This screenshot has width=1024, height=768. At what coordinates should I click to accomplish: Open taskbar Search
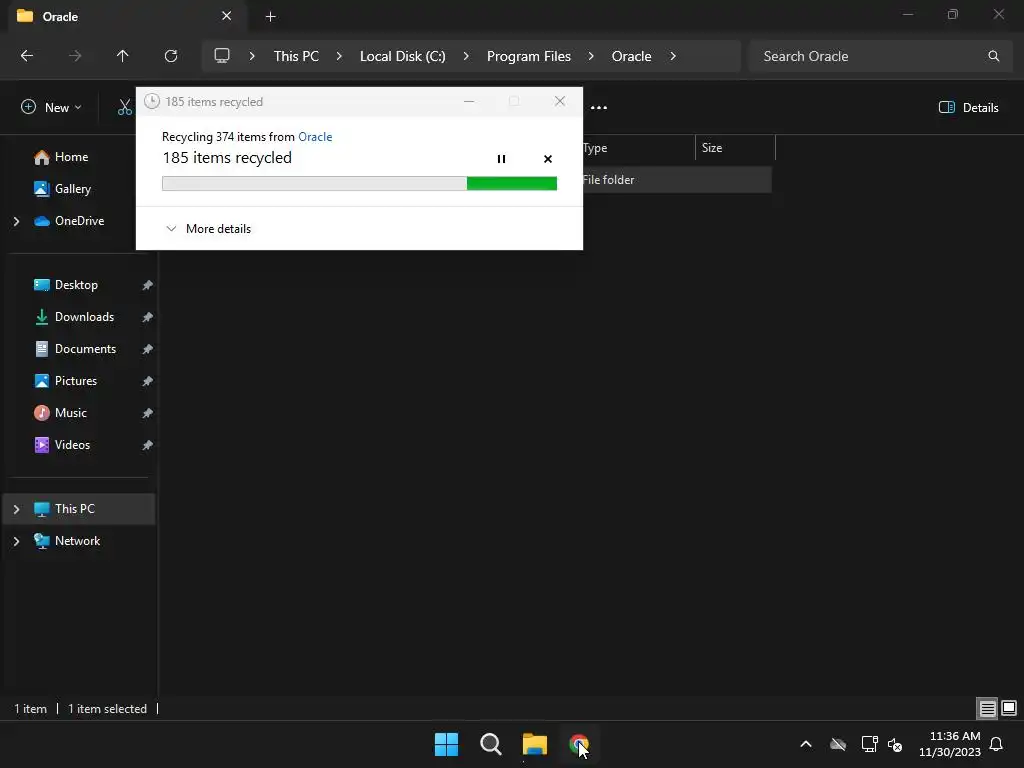(490, 744)
